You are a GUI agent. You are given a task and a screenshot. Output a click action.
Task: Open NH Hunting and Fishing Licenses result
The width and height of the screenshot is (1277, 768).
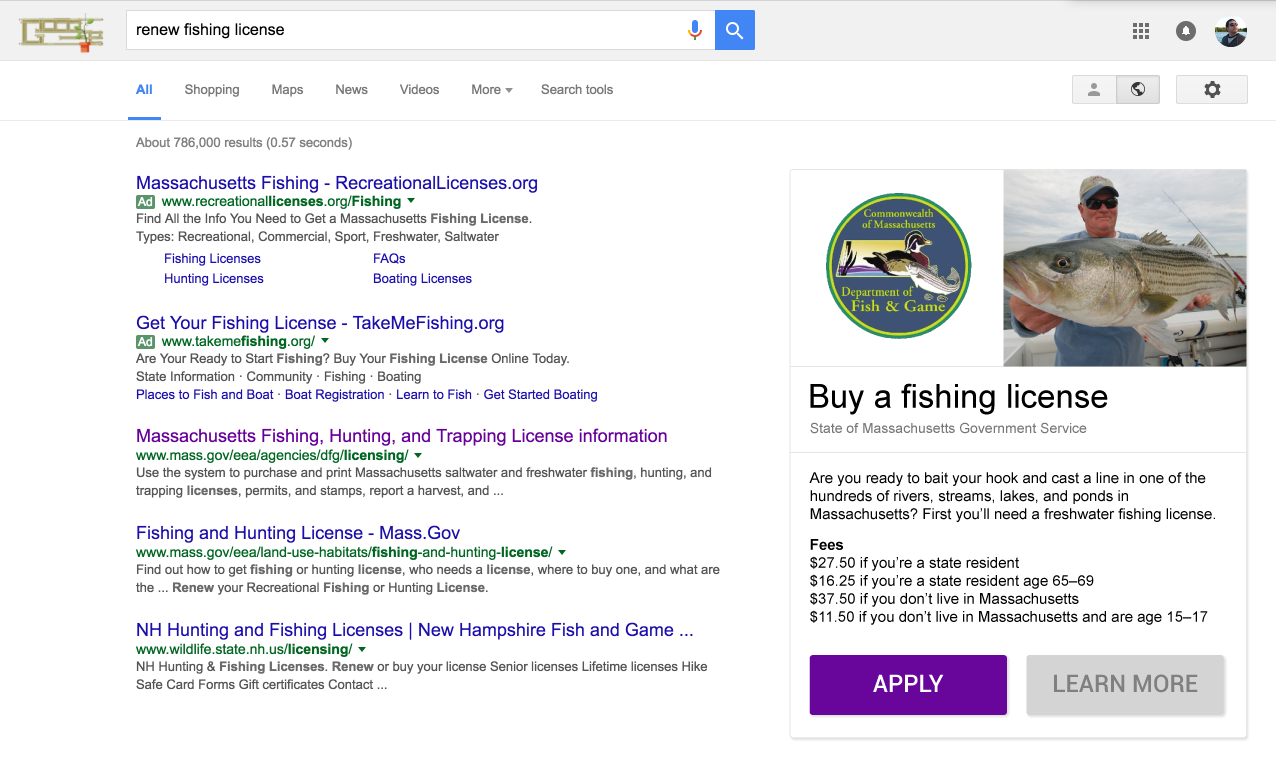click(415, 630)
